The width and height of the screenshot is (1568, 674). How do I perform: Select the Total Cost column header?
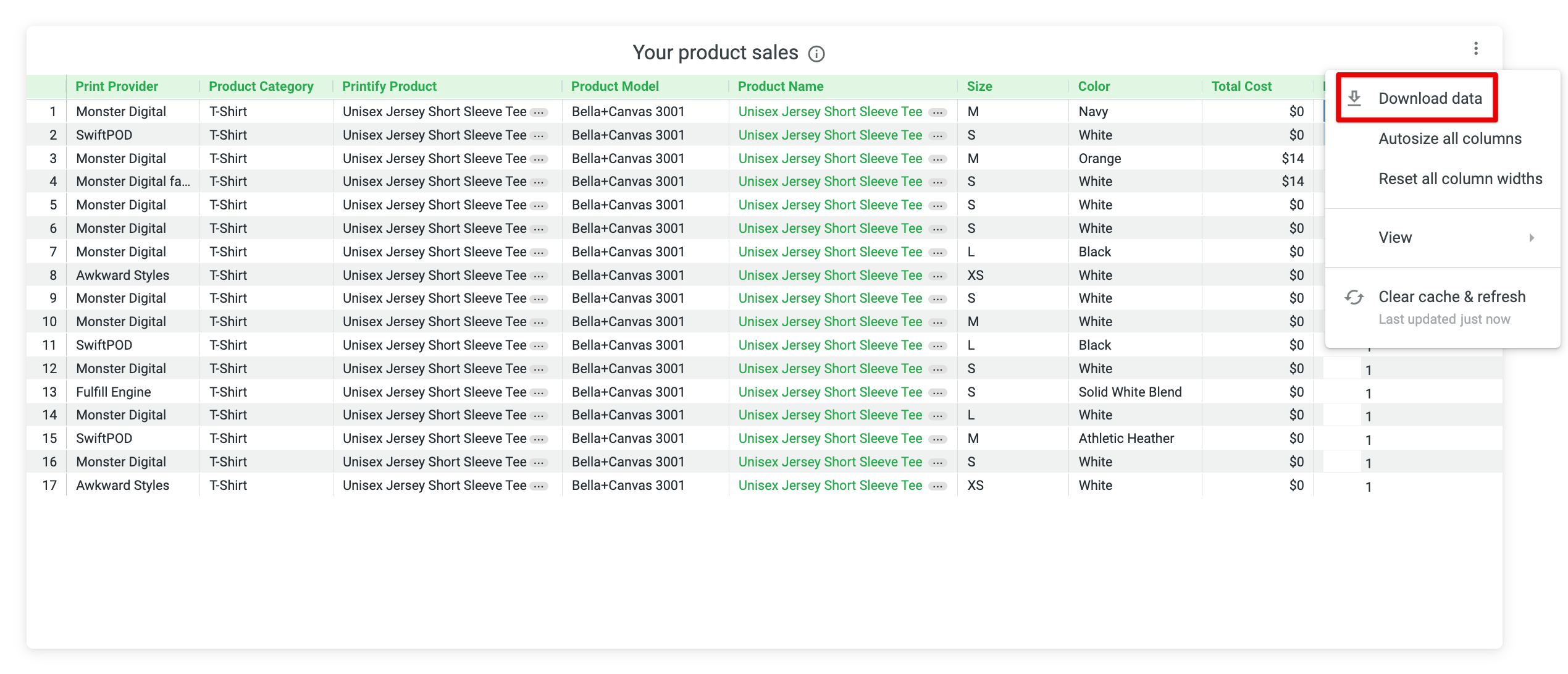(1241, 86)
